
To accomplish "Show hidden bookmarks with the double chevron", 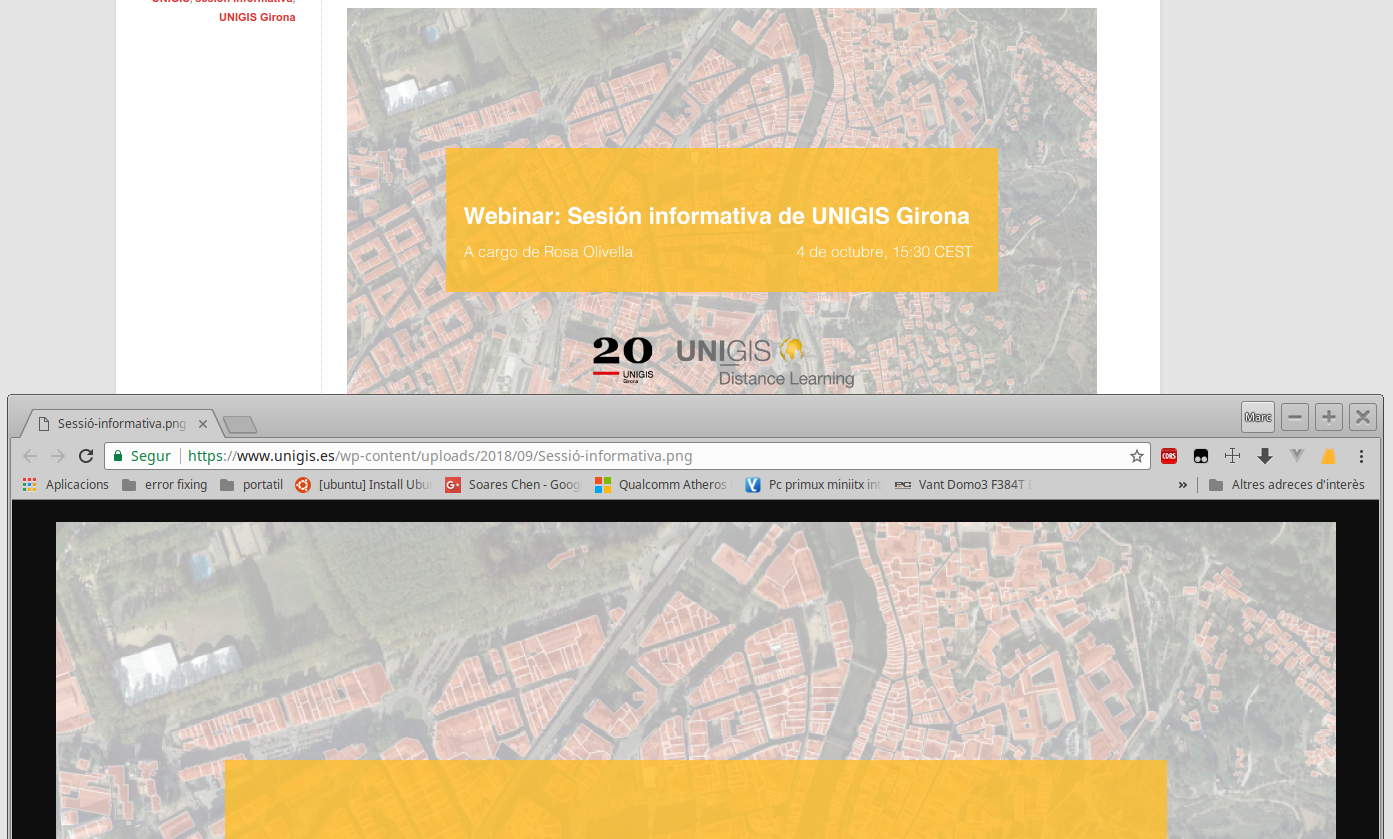I will point(1183,485).
